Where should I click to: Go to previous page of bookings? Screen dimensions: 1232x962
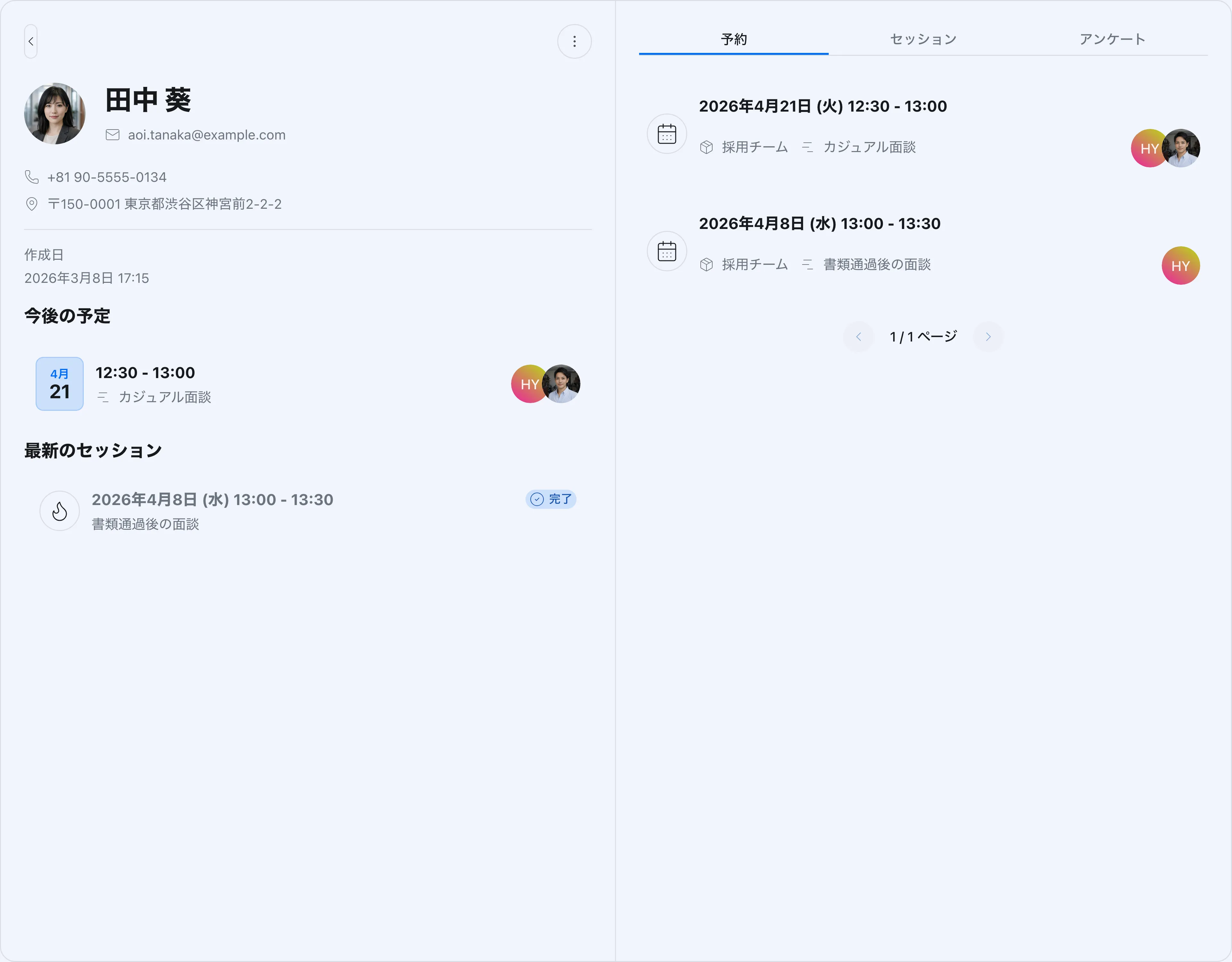click(859, 337)
